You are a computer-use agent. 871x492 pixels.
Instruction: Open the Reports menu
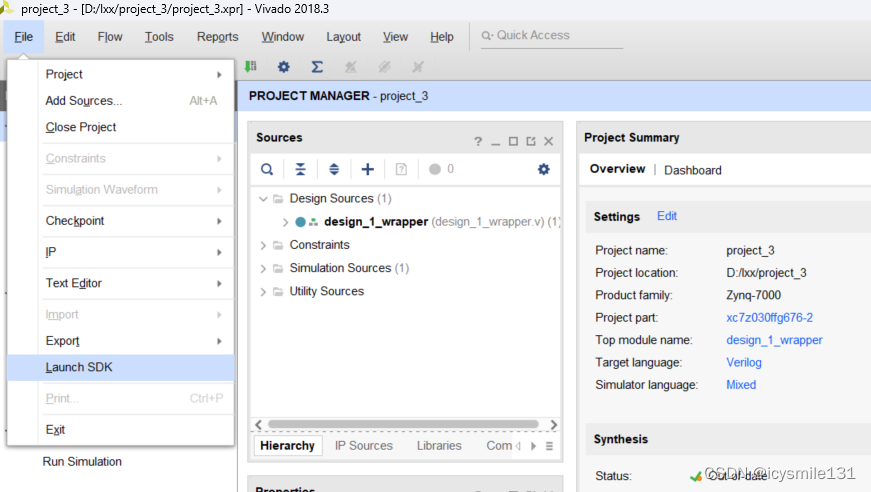(x=218, y=37)
